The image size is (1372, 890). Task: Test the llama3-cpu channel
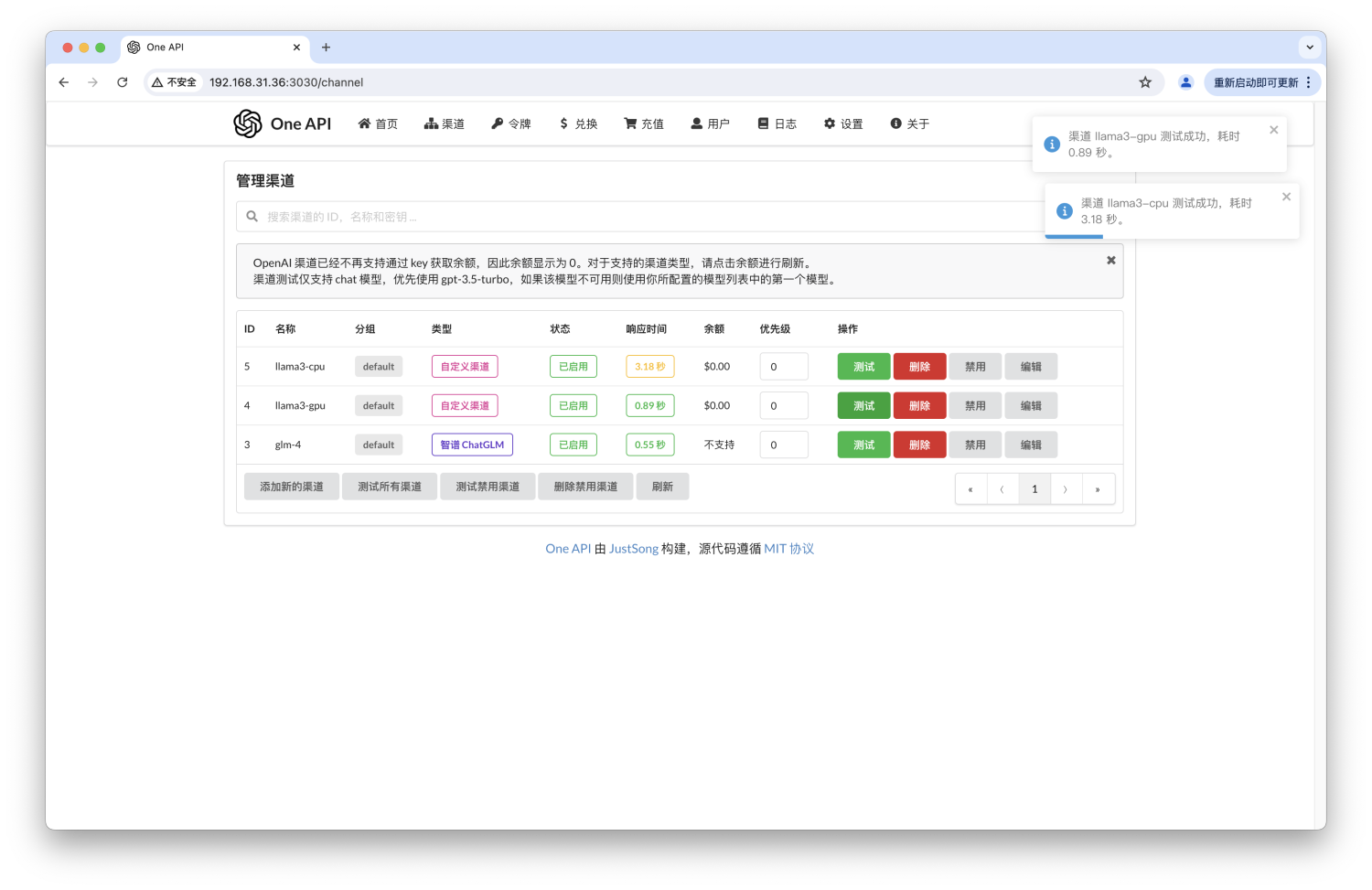863,367
